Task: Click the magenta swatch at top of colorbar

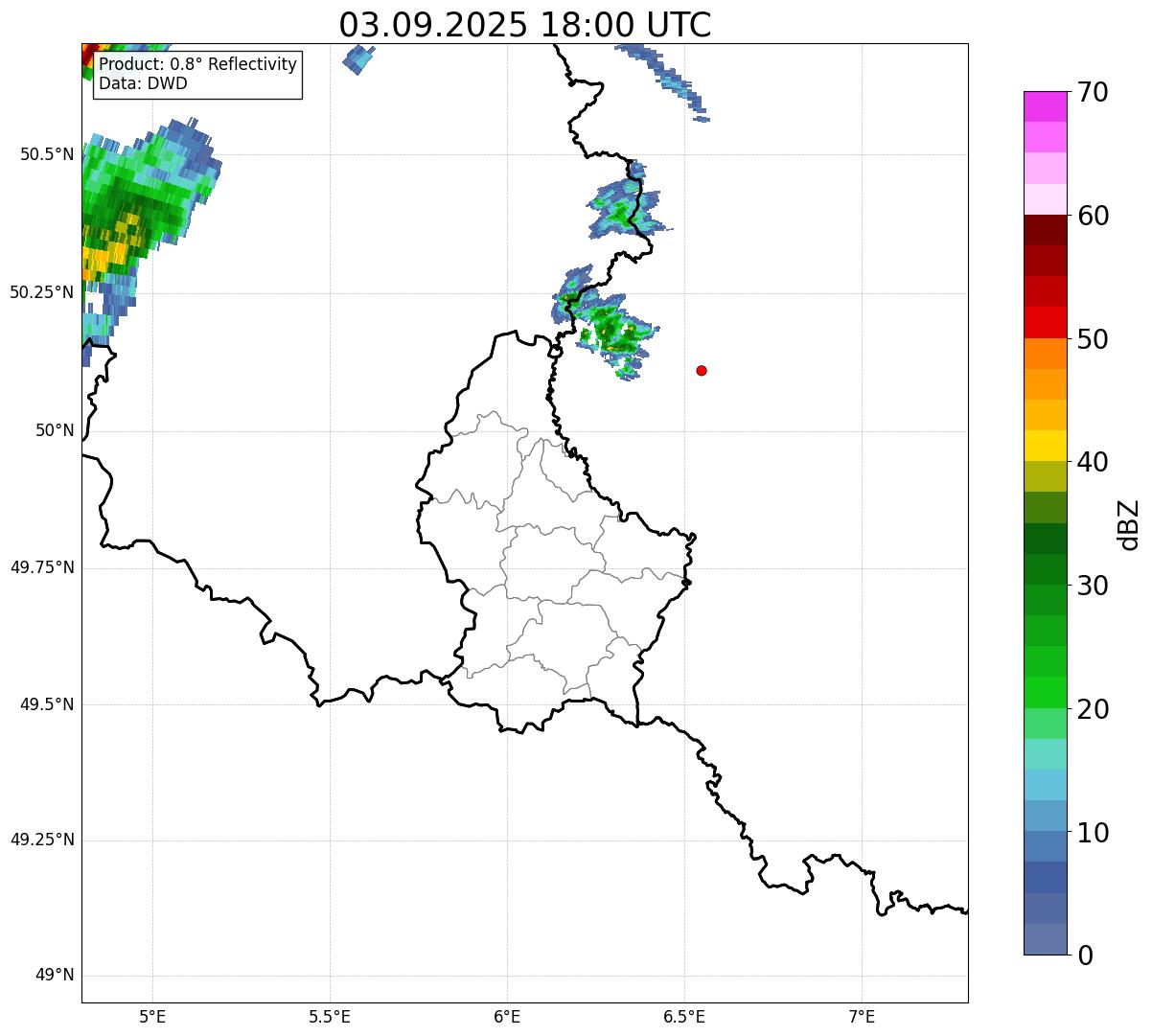Action: tap(1046, 106)
